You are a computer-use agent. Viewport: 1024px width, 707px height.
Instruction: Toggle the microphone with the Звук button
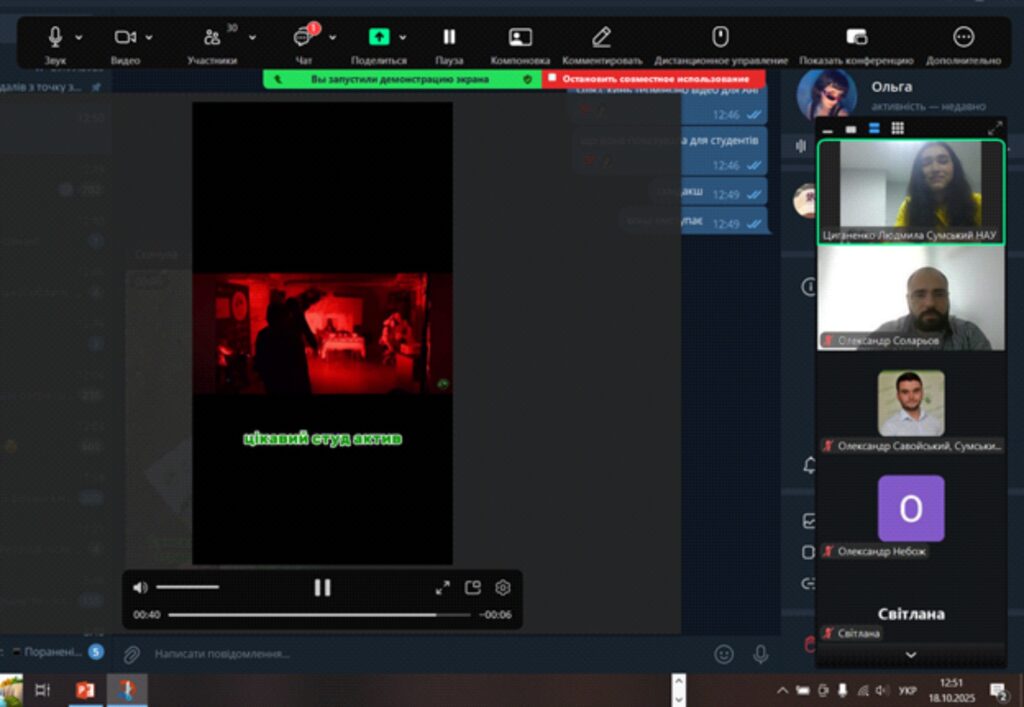[55, 37]
